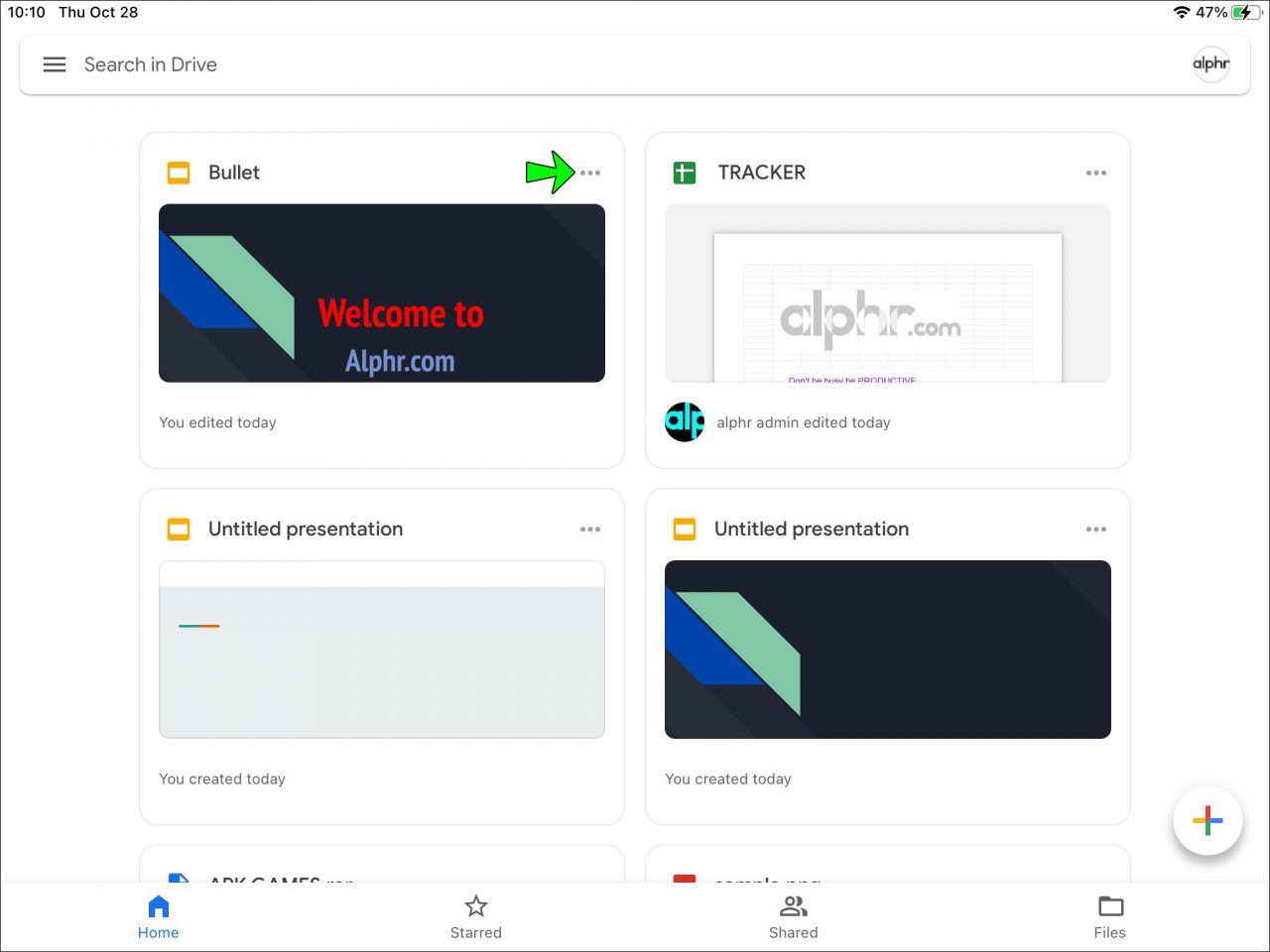The height and width of the screenshot is (952, 1270).
Task: Open the APK GAMES file card
Action: click(x=381, y=878)
